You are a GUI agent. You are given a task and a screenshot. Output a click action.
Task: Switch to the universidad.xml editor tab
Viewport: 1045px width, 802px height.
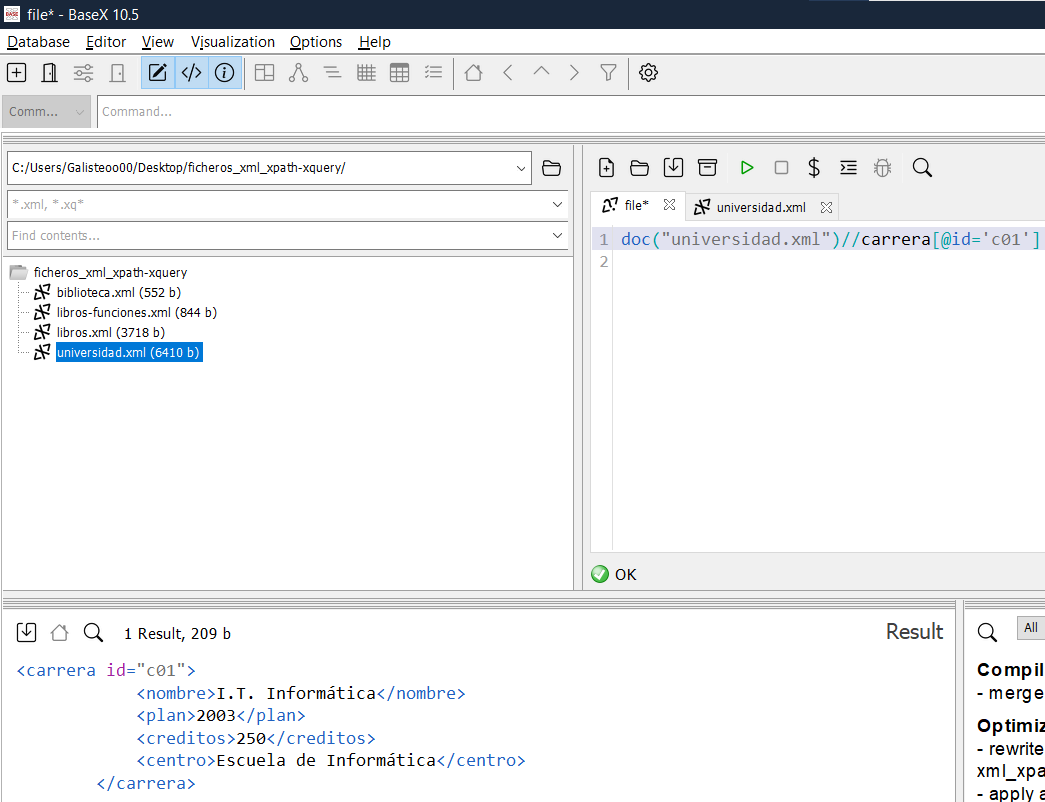click(757, 206)
